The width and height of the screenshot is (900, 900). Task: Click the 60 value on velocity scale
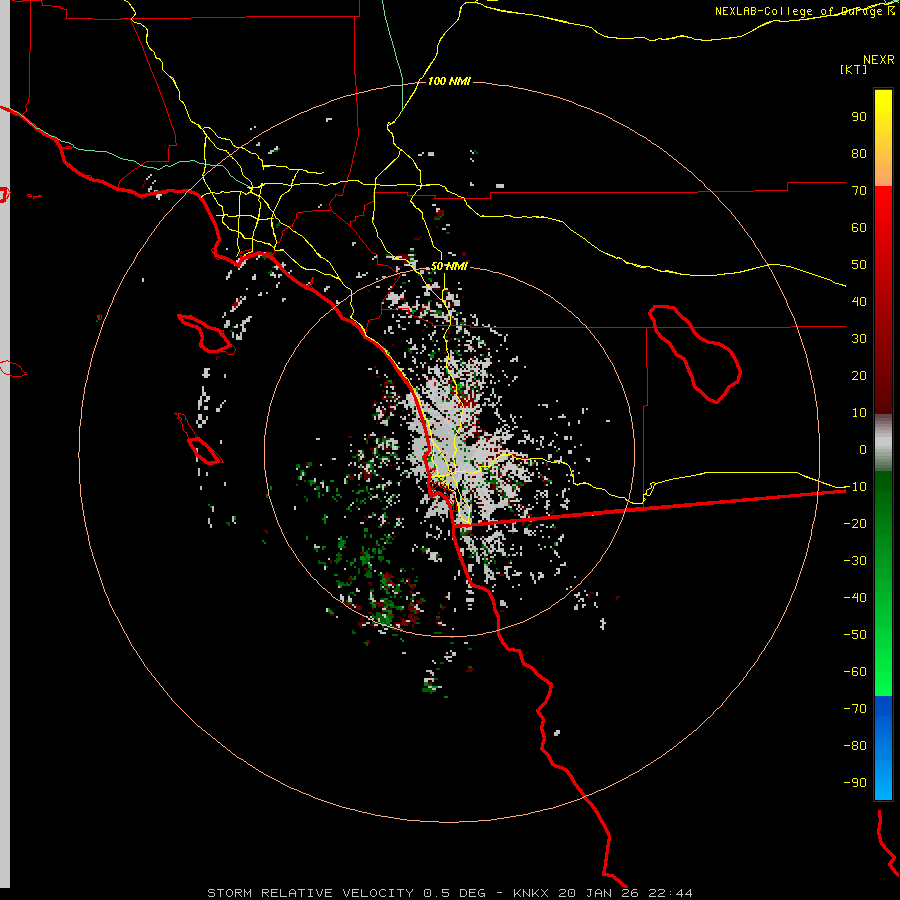859,228
